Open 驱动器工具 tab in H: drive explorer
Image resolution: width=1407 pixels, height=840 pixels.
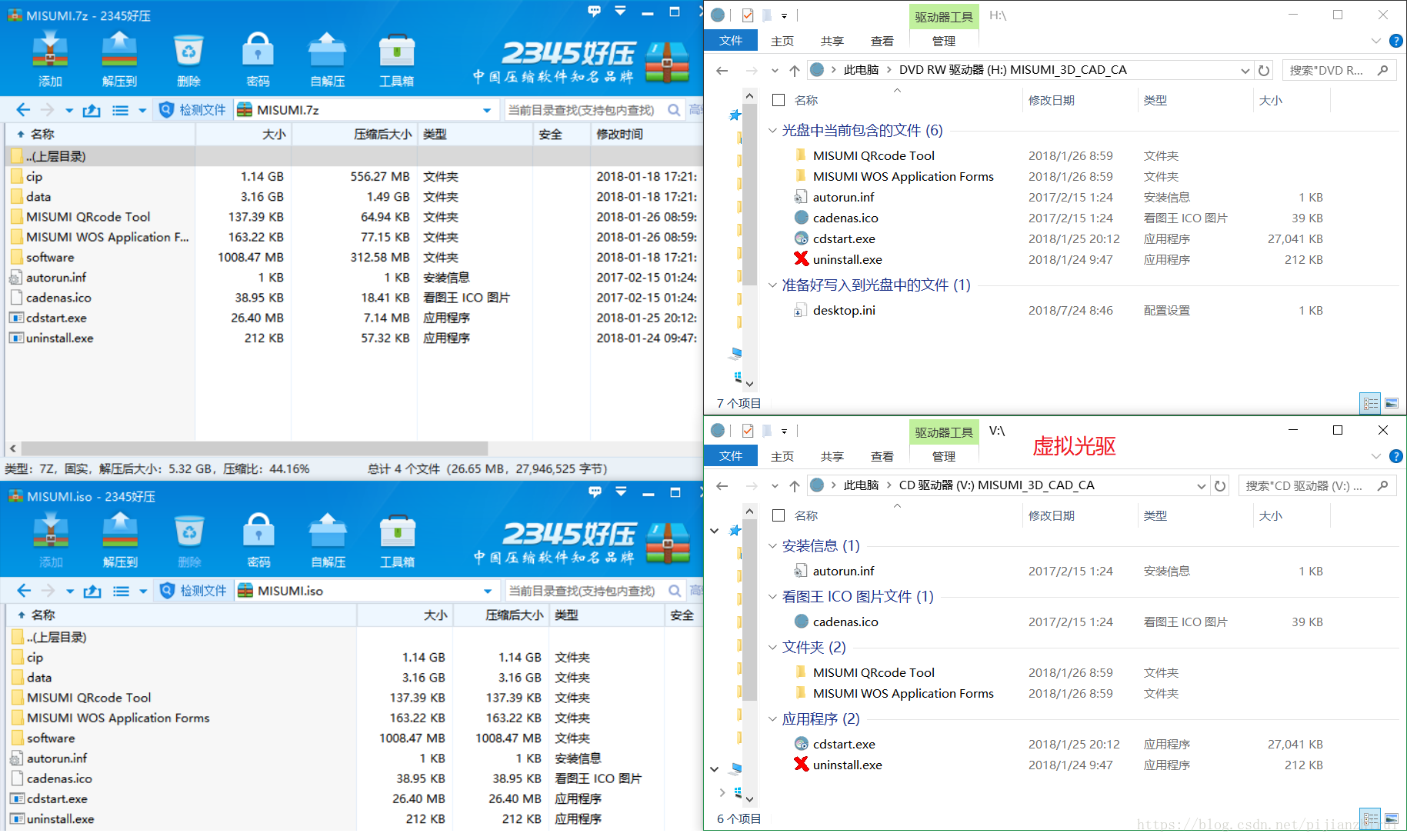[944, 17]
